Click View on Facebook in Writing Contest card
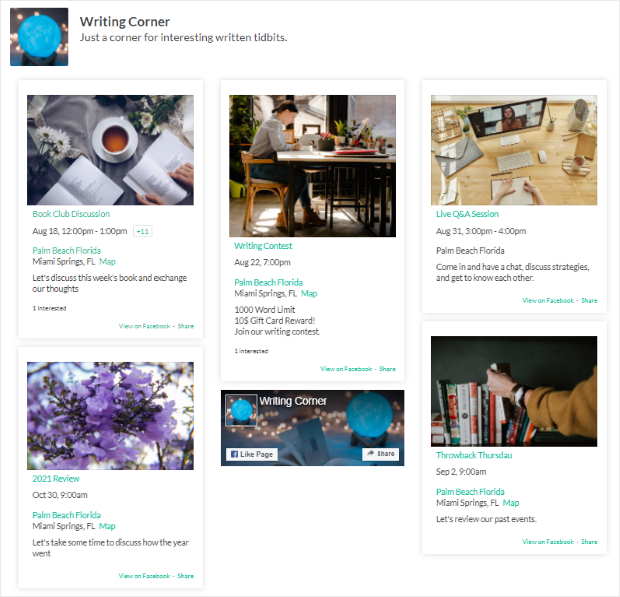The height and width of the screenshot is (597, 620). click(x=346, y=369)
